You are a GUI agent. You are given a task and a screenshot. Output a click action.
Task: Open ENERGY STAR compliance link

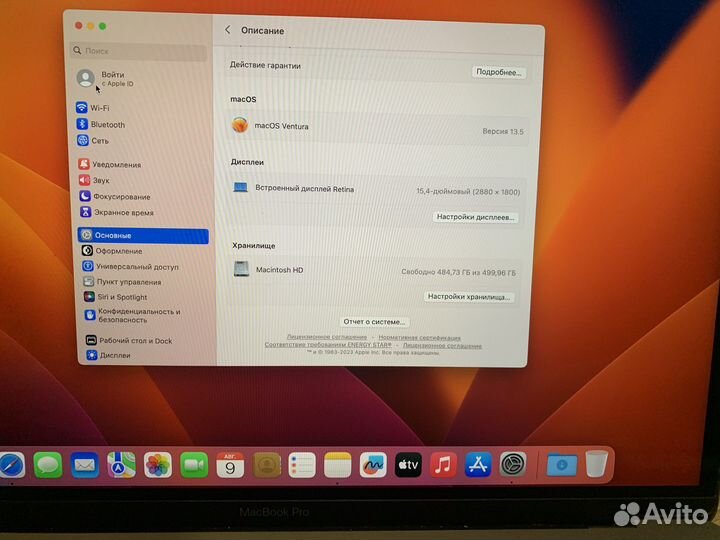[328, 345]
